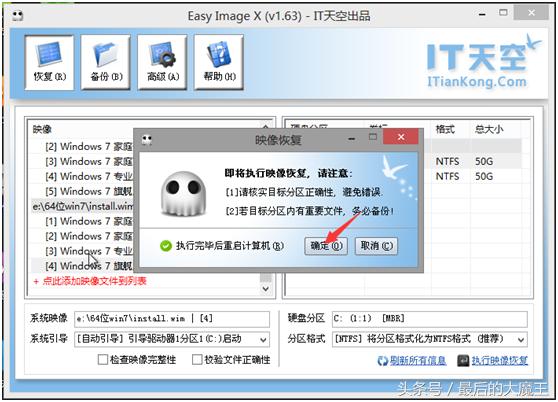The height and width of the screenshot is (402, 558).
Task: Click the refresh arrows icon beside 刷新所有信息
Action: click(383, 361)
